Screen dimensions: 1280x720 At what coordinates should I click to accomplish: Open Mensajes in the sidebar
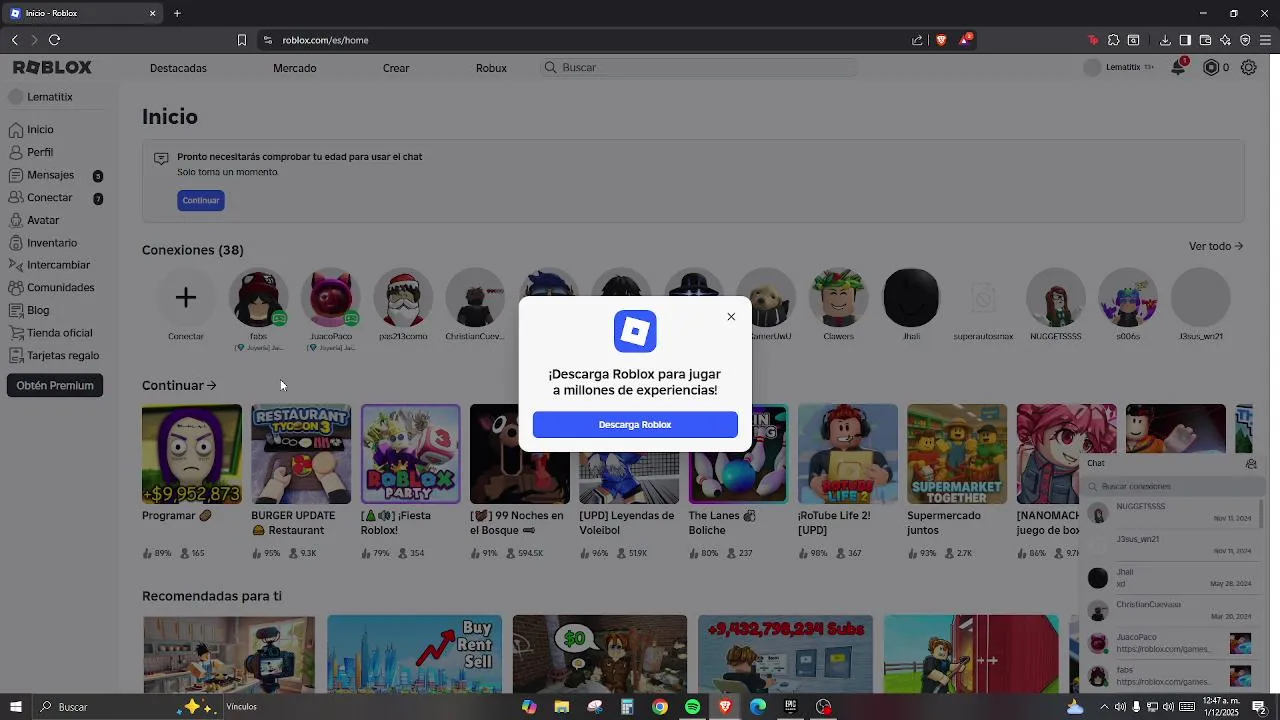tap(50, 175)
